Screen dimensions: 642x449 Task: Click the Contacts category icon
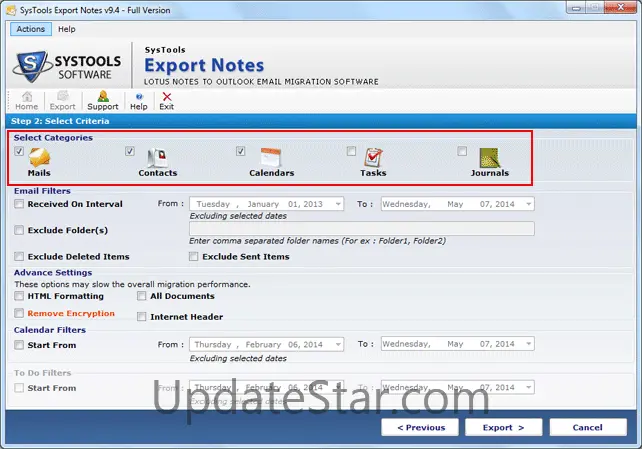pos(158,158)
